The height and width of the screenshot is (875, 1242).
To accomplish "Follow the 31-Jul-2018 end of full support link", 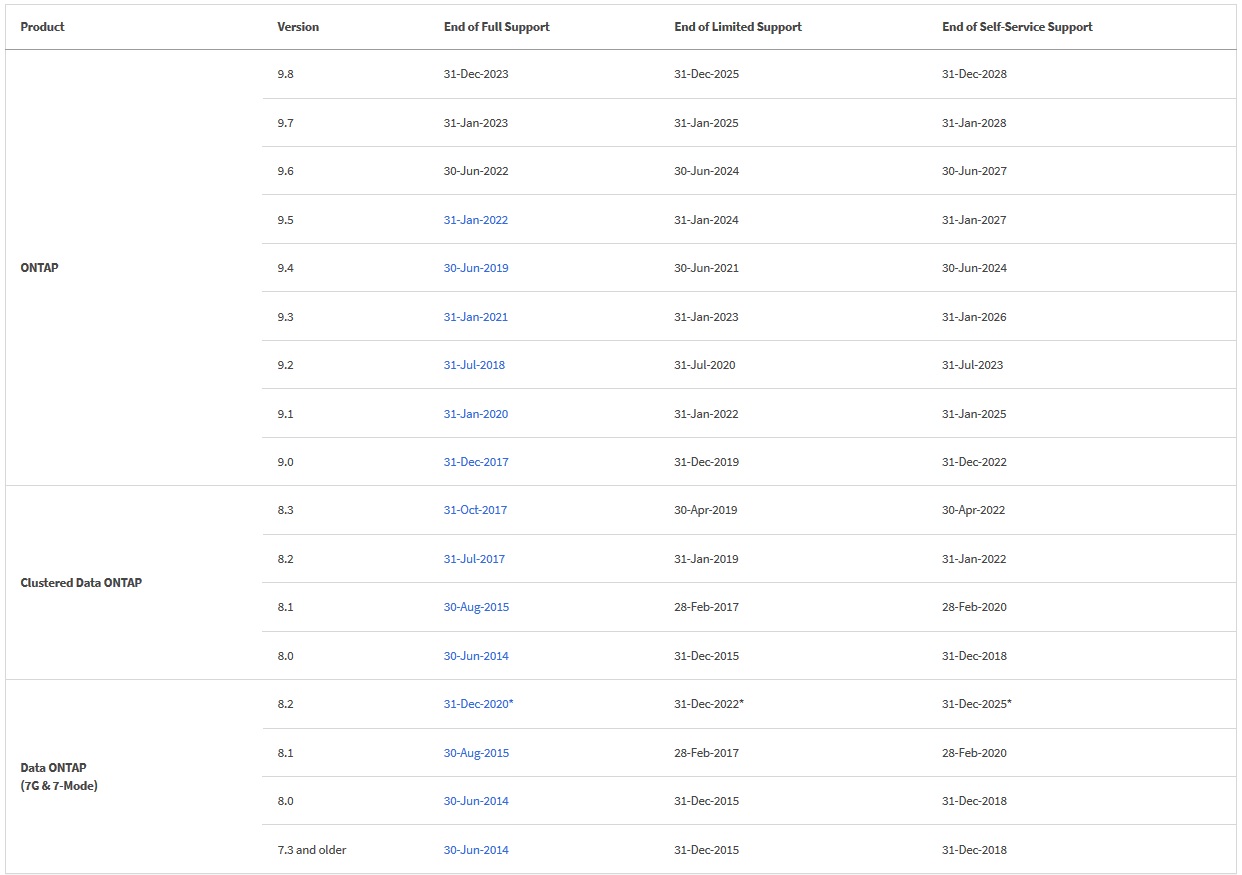I will (x=474, y=365).
